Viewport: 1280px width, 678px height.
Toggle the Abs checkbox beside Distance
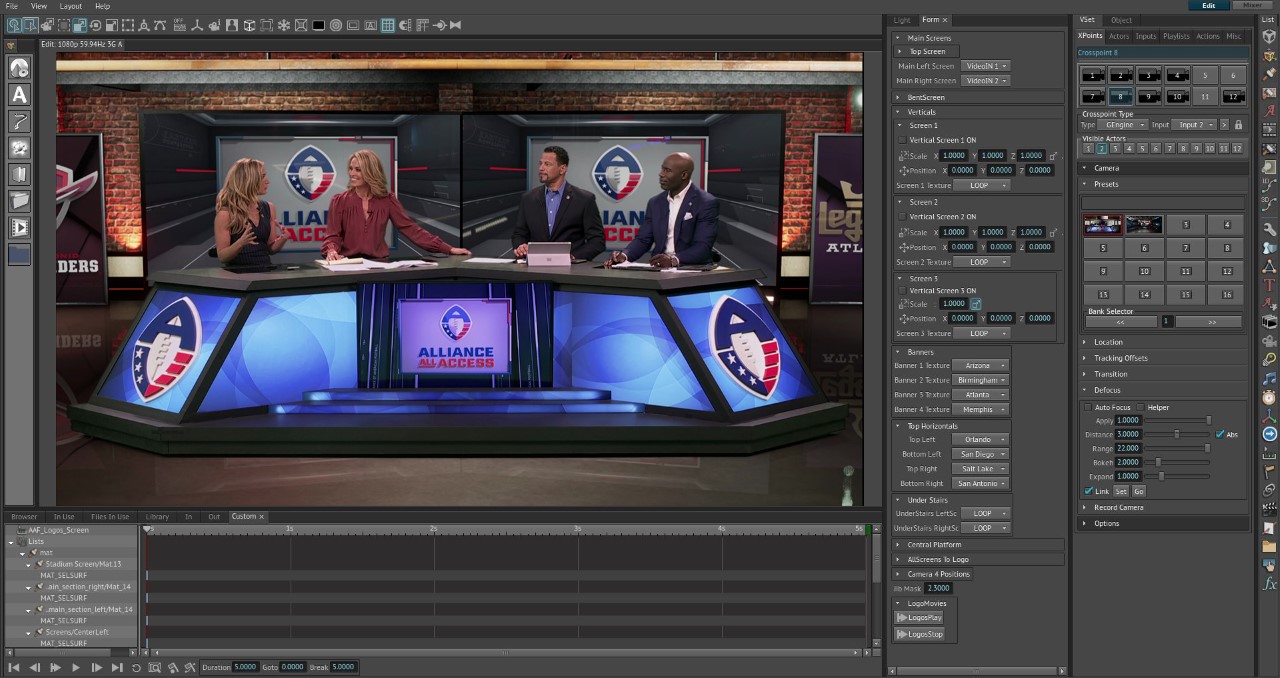tap(1220, 434)
